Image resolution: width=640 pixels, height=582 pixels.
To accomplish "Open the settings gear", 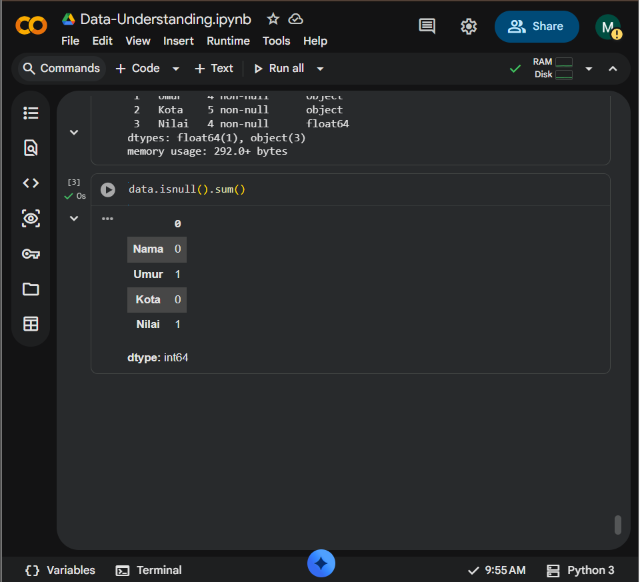I will (x=469, y=27).
